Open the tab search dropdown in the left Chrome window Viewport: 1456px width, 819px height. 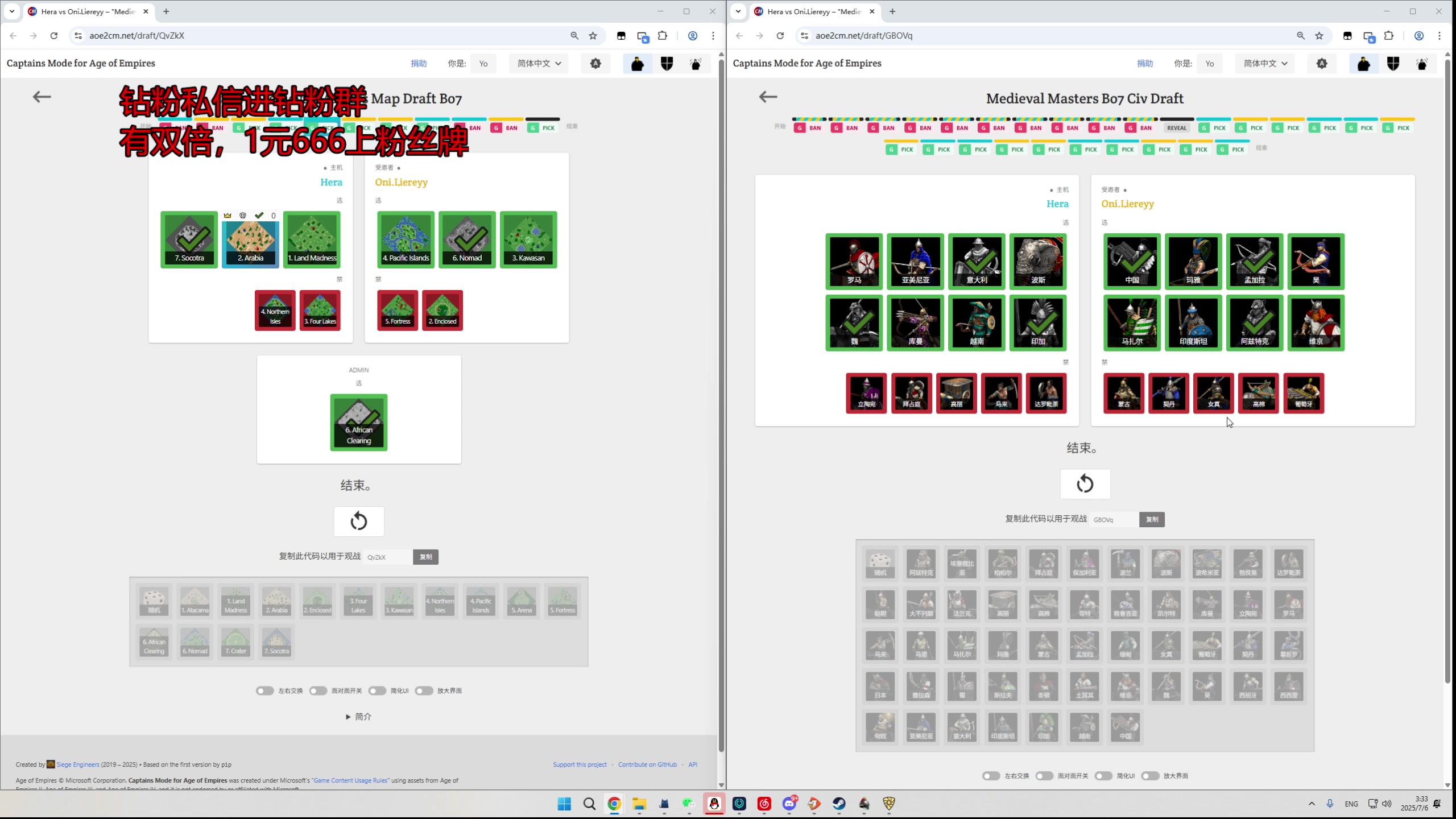[12, 11]
